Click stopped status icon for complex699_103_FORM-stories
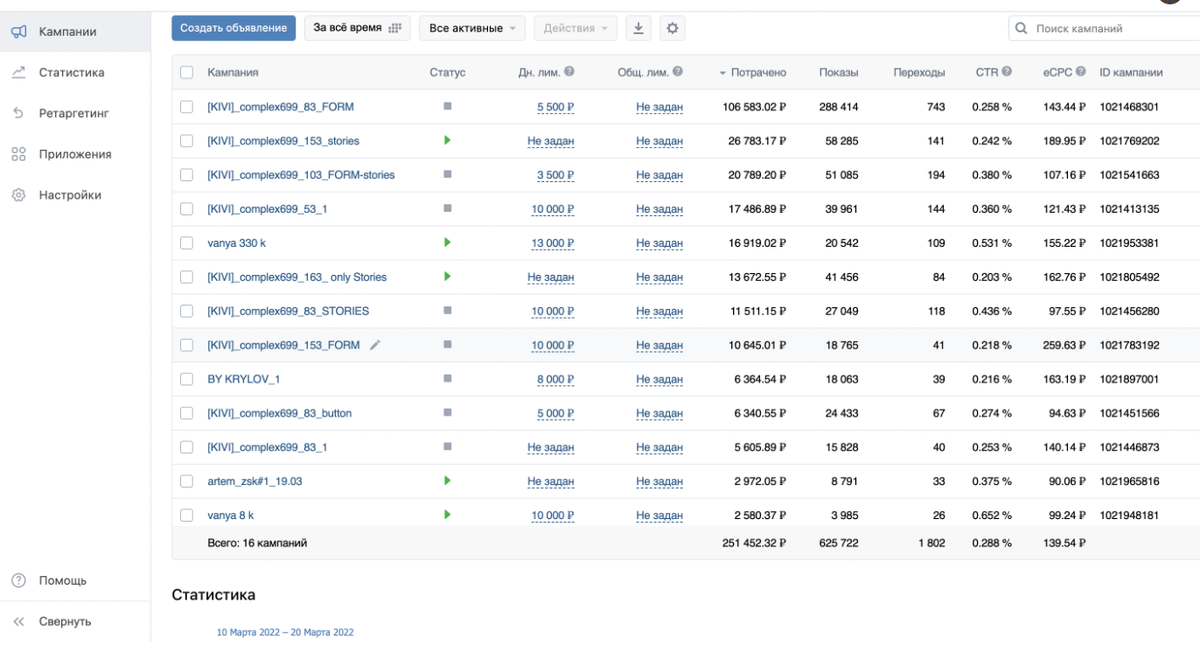 [x=447, y=174]
